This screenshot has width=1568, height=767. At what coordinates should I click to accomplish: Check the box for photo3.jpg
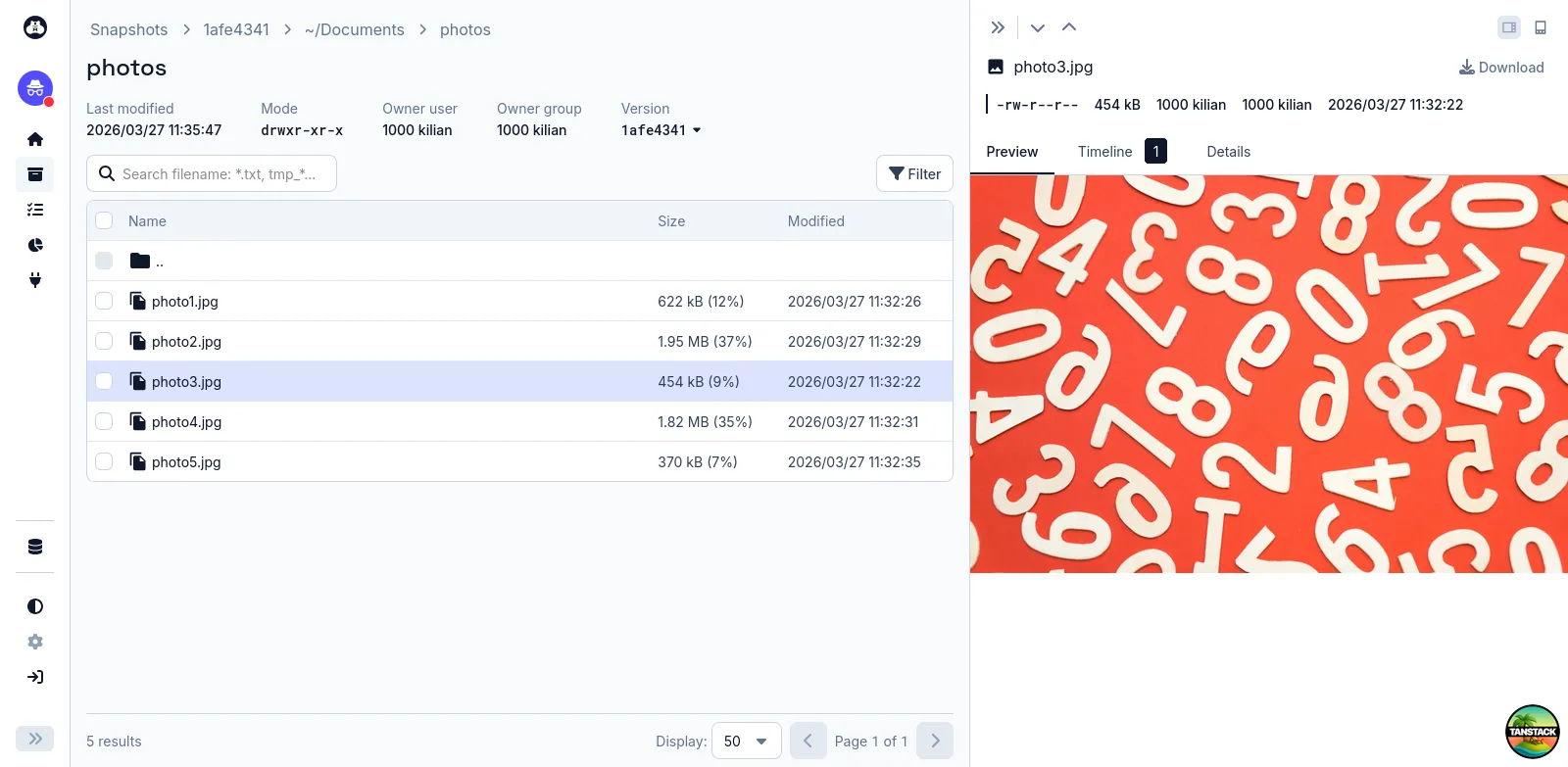click(104, 381)
